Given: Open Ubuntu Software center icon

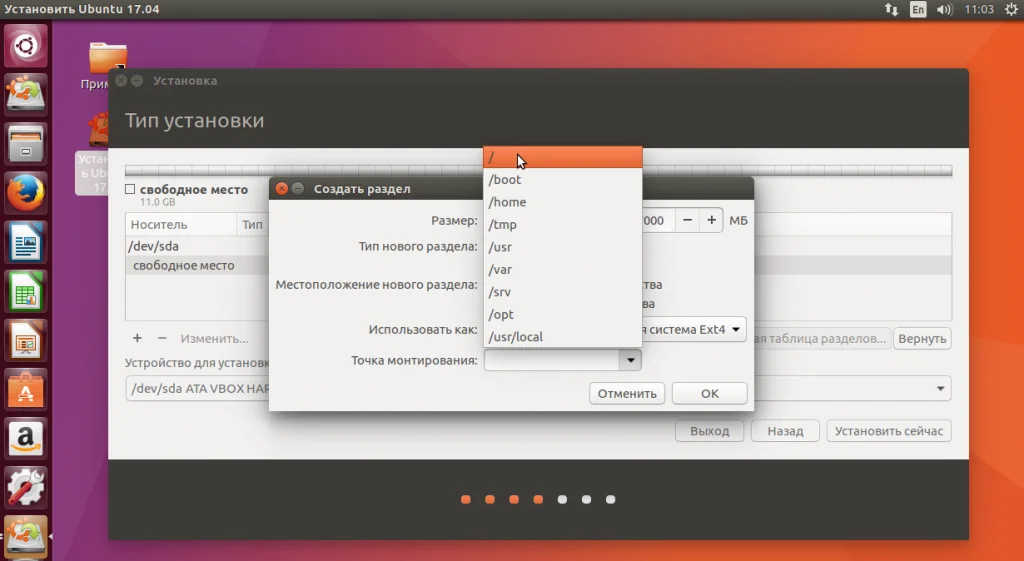Looking at the screenshot, I should coord(25,389).
